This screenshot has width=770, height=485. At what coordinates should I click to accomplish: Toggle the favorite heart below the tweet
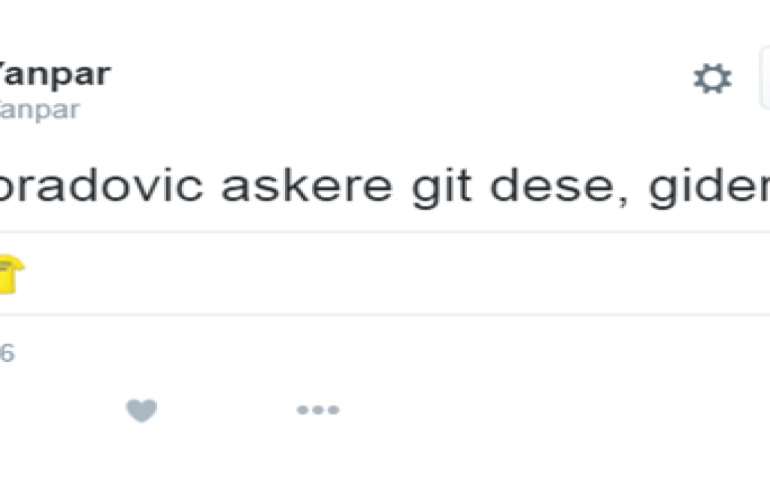tap(141, 410)
